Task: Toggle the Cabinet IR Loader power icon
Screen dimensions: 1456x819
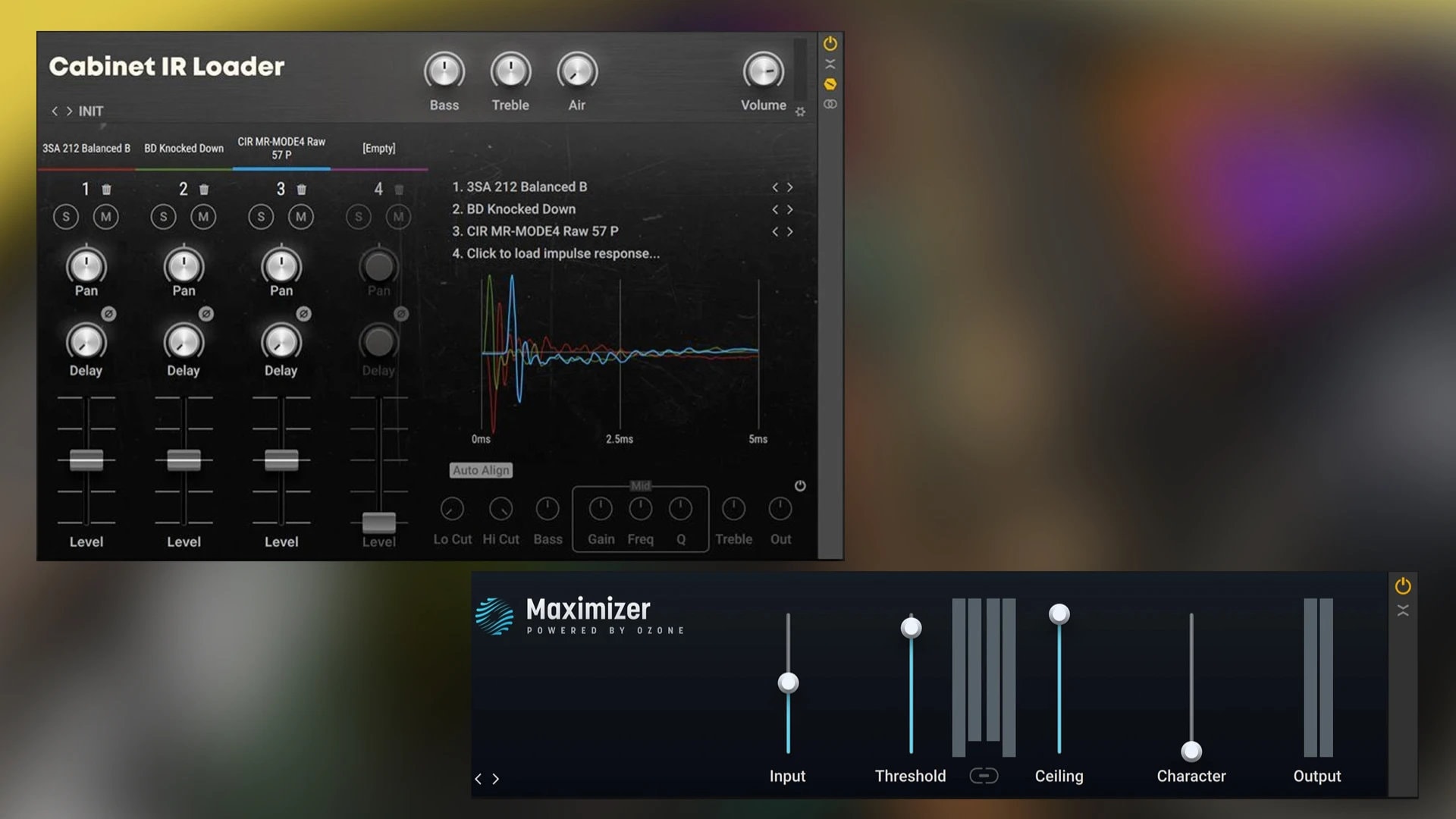Action: tap(830, 43)
